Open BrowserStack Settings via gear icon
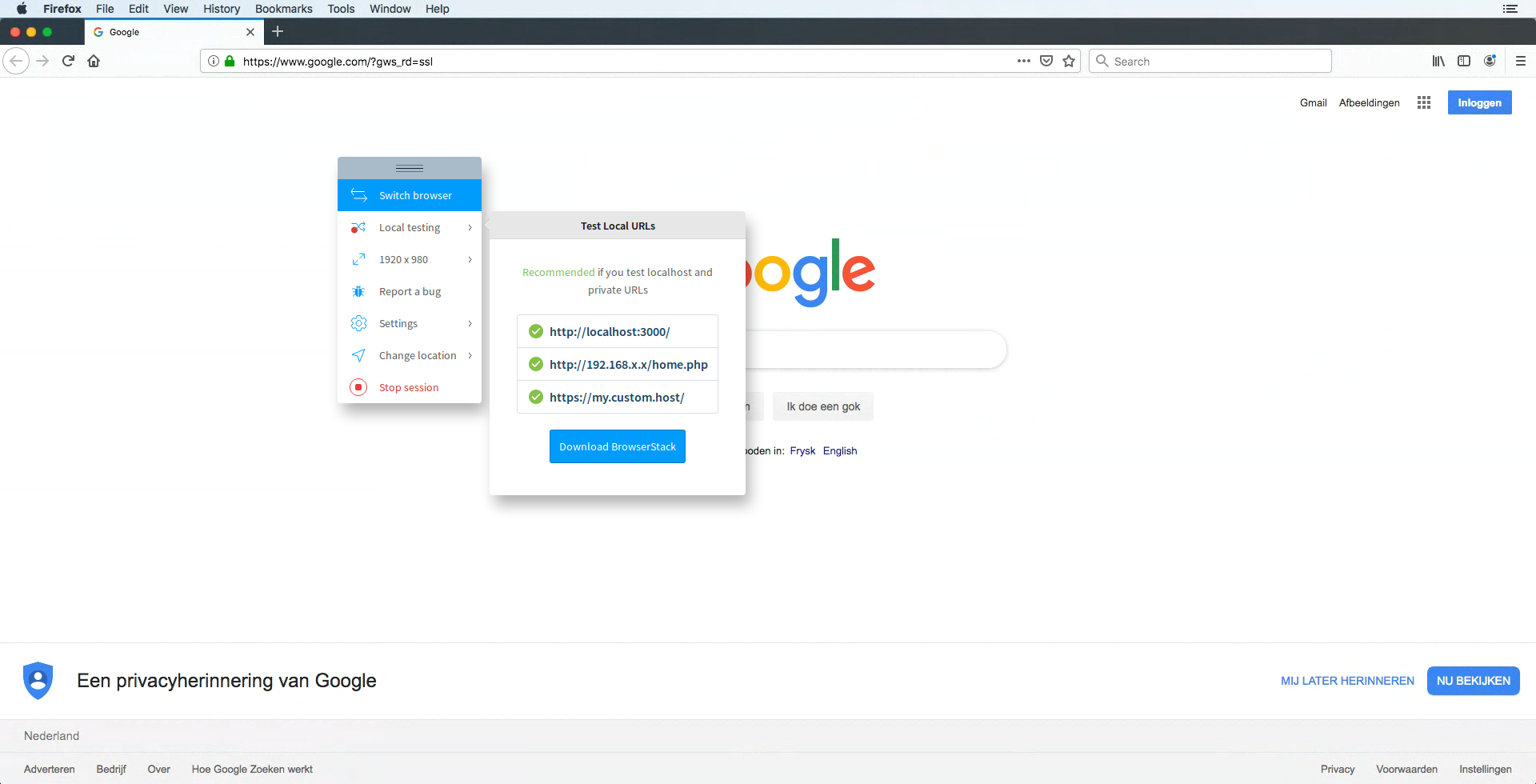This screenshot has height=784, width=1536. coord(359,323)
